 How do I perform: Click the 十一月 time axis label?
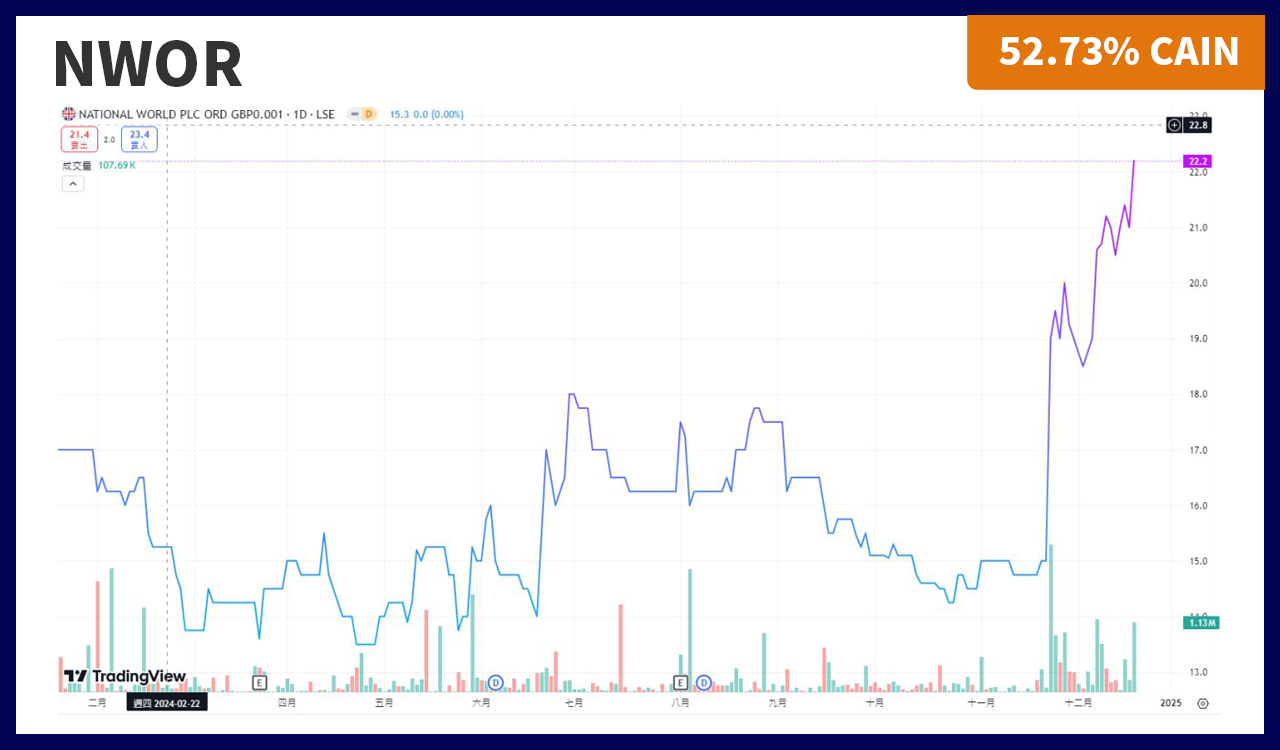(x=981, y=703)
